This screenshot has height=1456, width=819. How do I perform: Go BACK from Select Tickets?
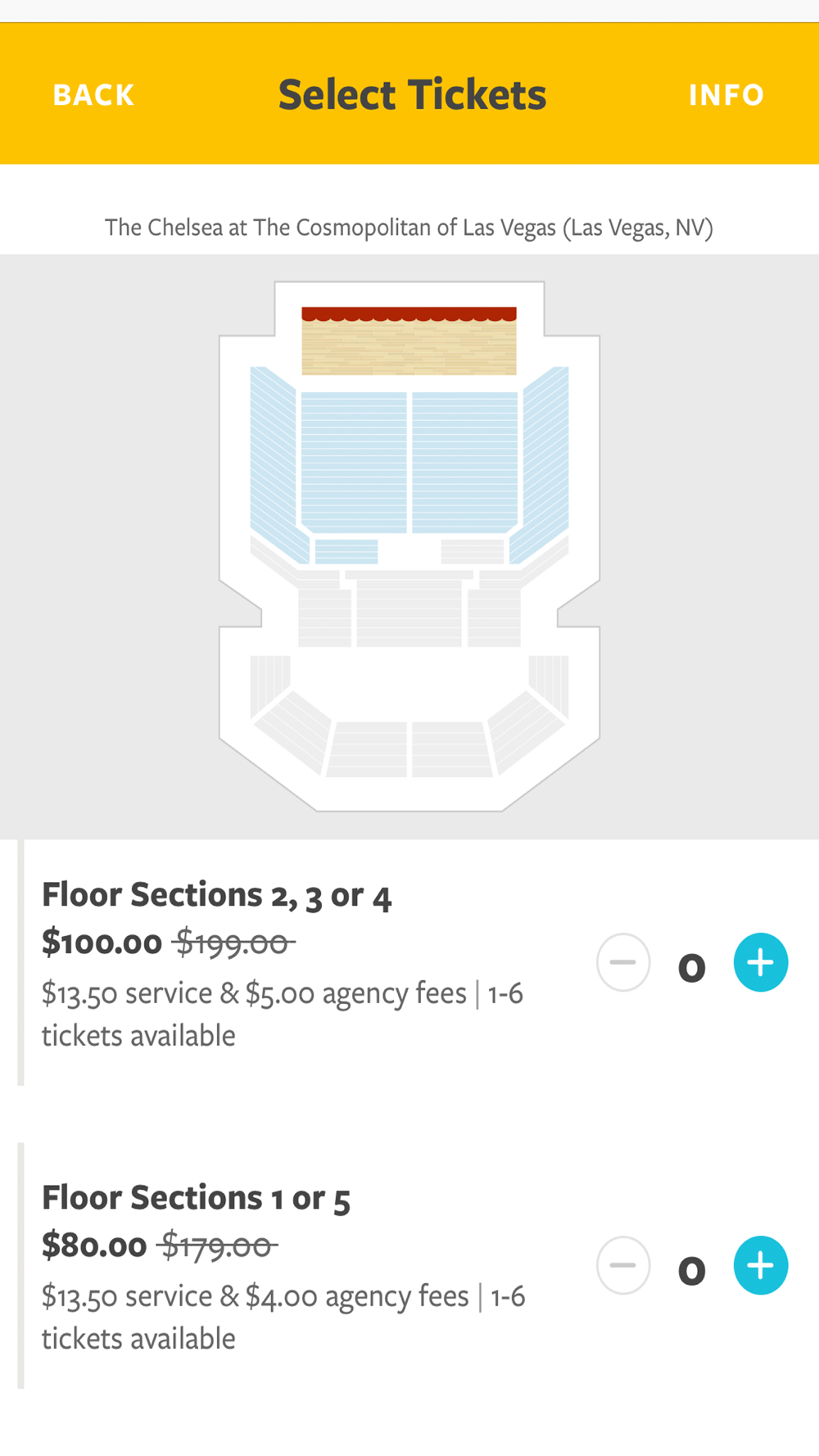pyautogui.click(x=93, y=95)
